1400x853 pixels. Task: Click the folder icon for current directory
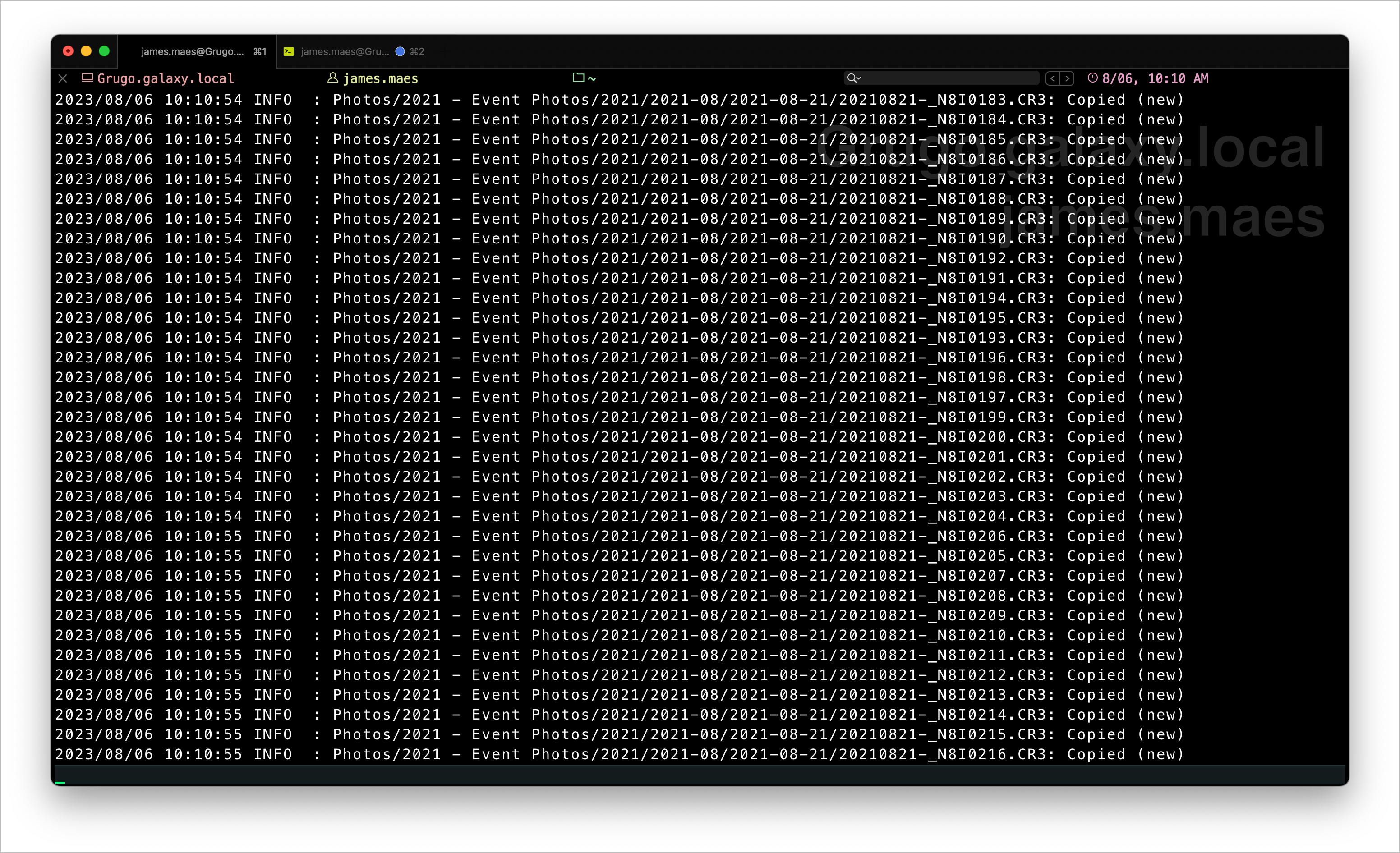click(x=578, y=77)
